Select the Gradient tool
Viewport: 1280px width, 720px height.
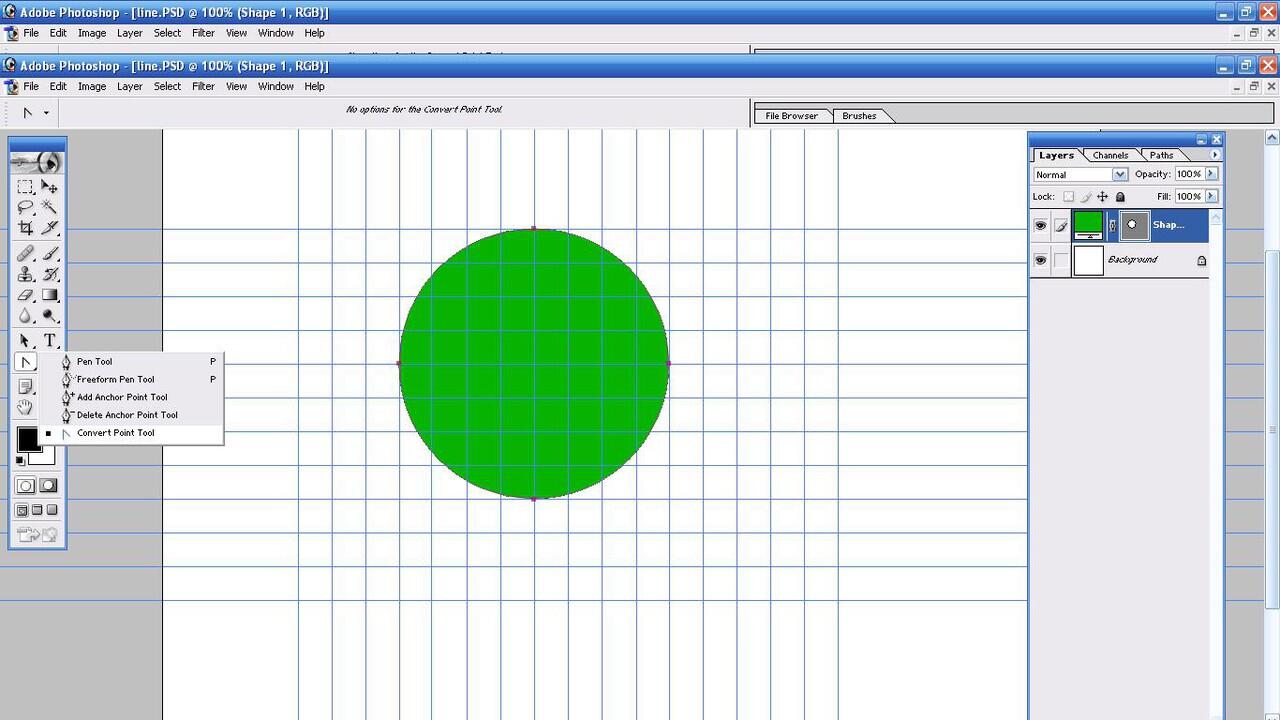pyautogui.click(x=49, y=295)
